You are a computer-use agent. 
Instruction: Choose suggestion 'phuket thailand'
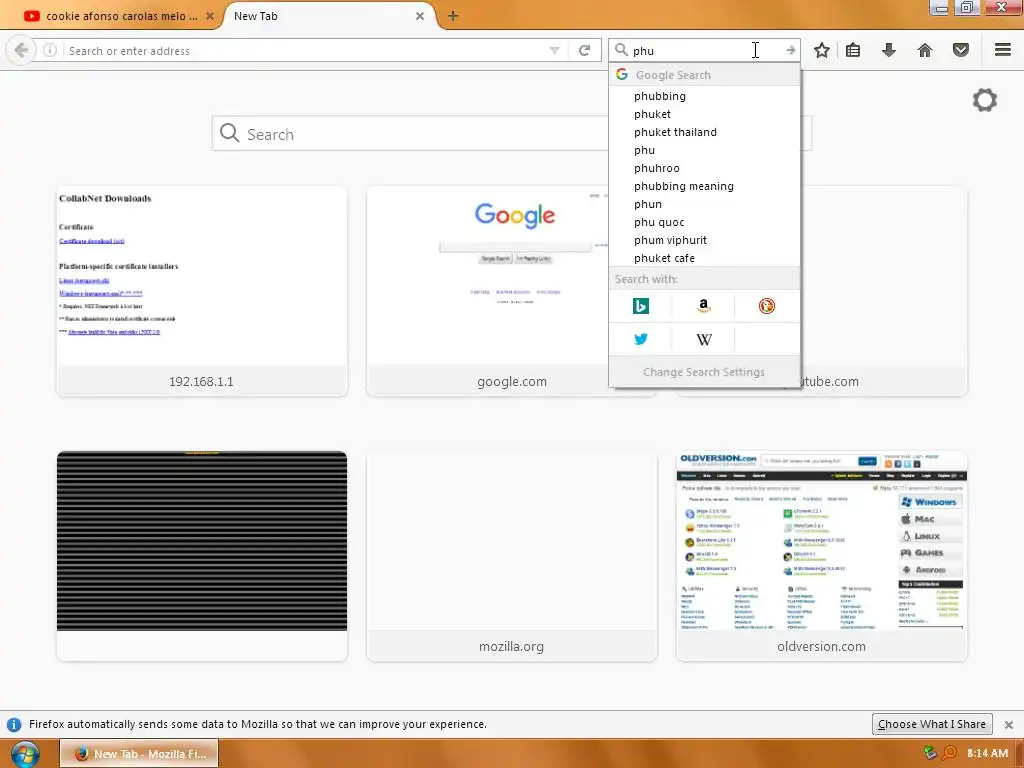point(704,132)
